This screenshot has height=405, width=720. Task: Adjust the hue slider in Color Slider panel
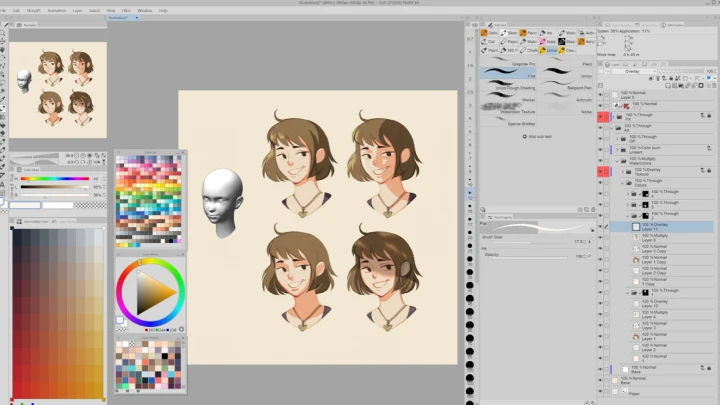pos(55,179)
